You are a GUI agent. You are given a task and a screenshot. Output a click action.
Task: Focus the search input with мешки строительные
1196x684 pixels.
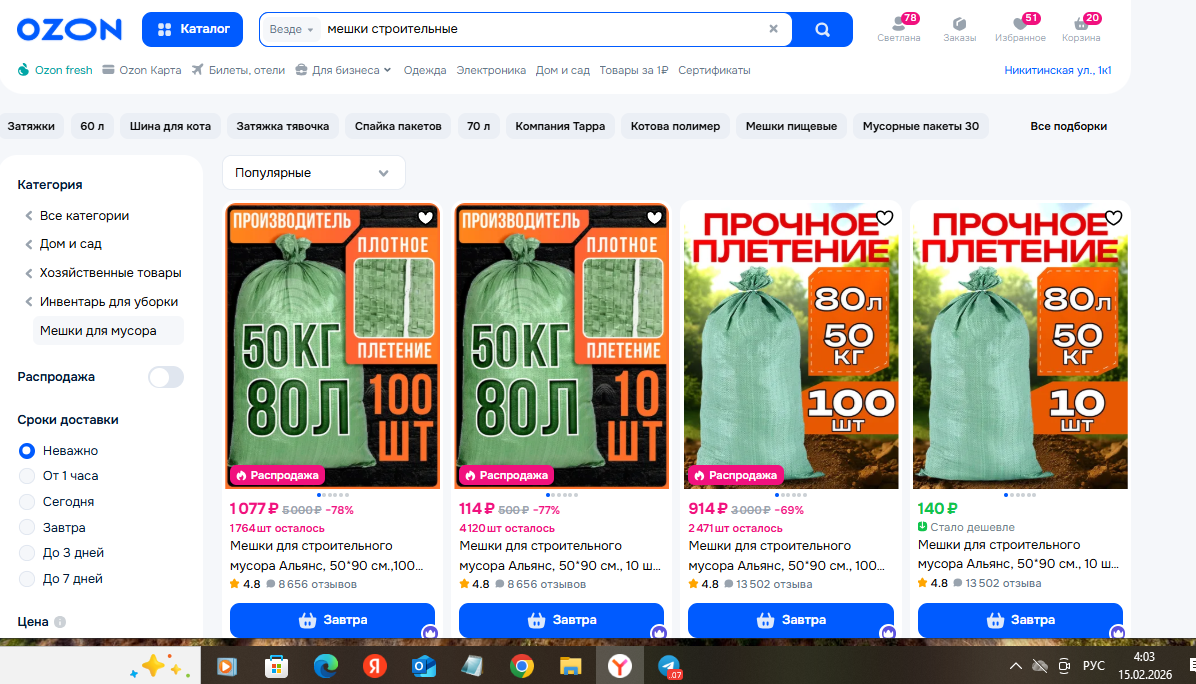click(x=542, y=29)
